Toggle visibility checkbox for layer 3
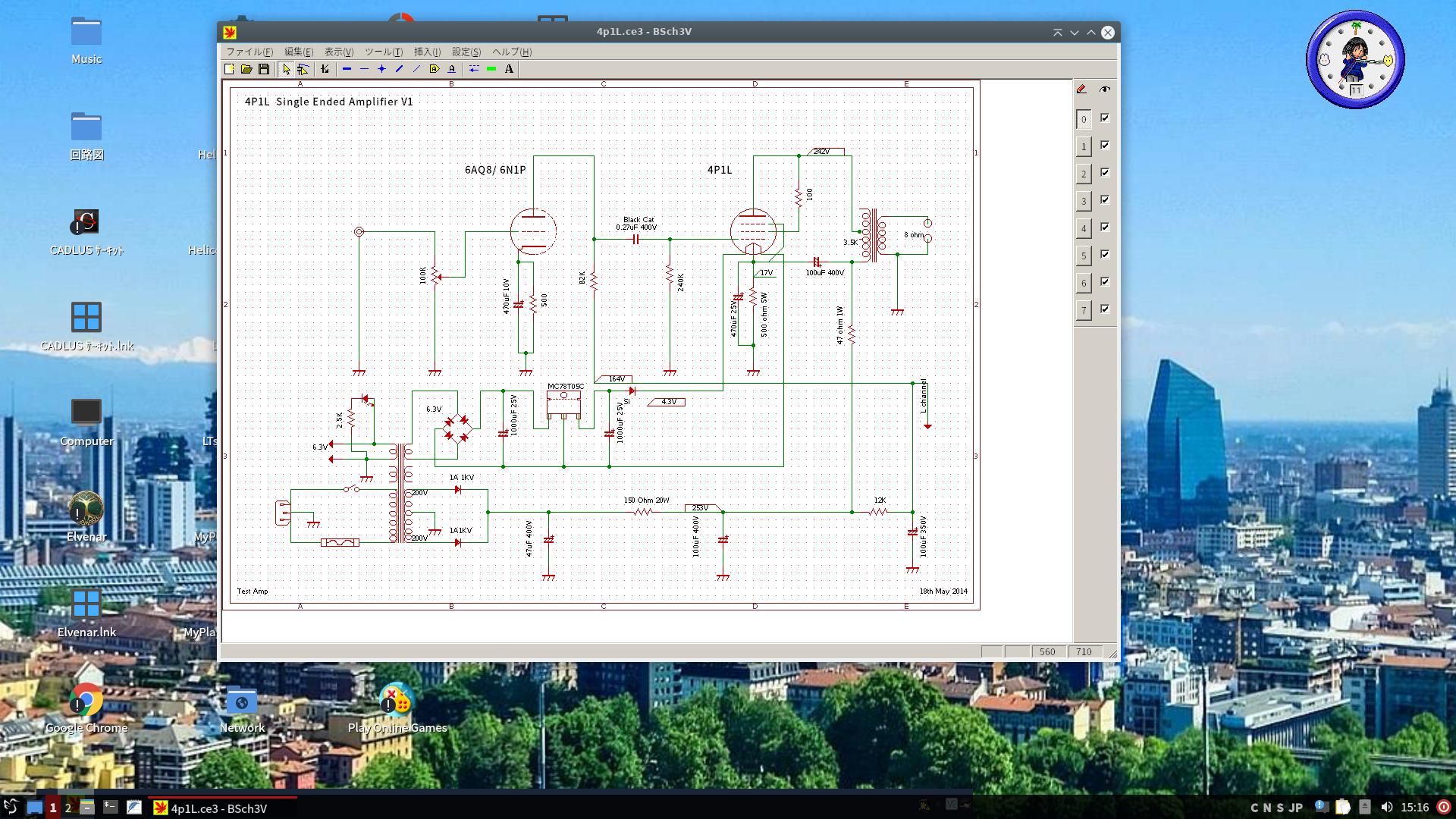Image resolution: width=1456 pixels, height=819 pixels. (x=1105, y=199)
